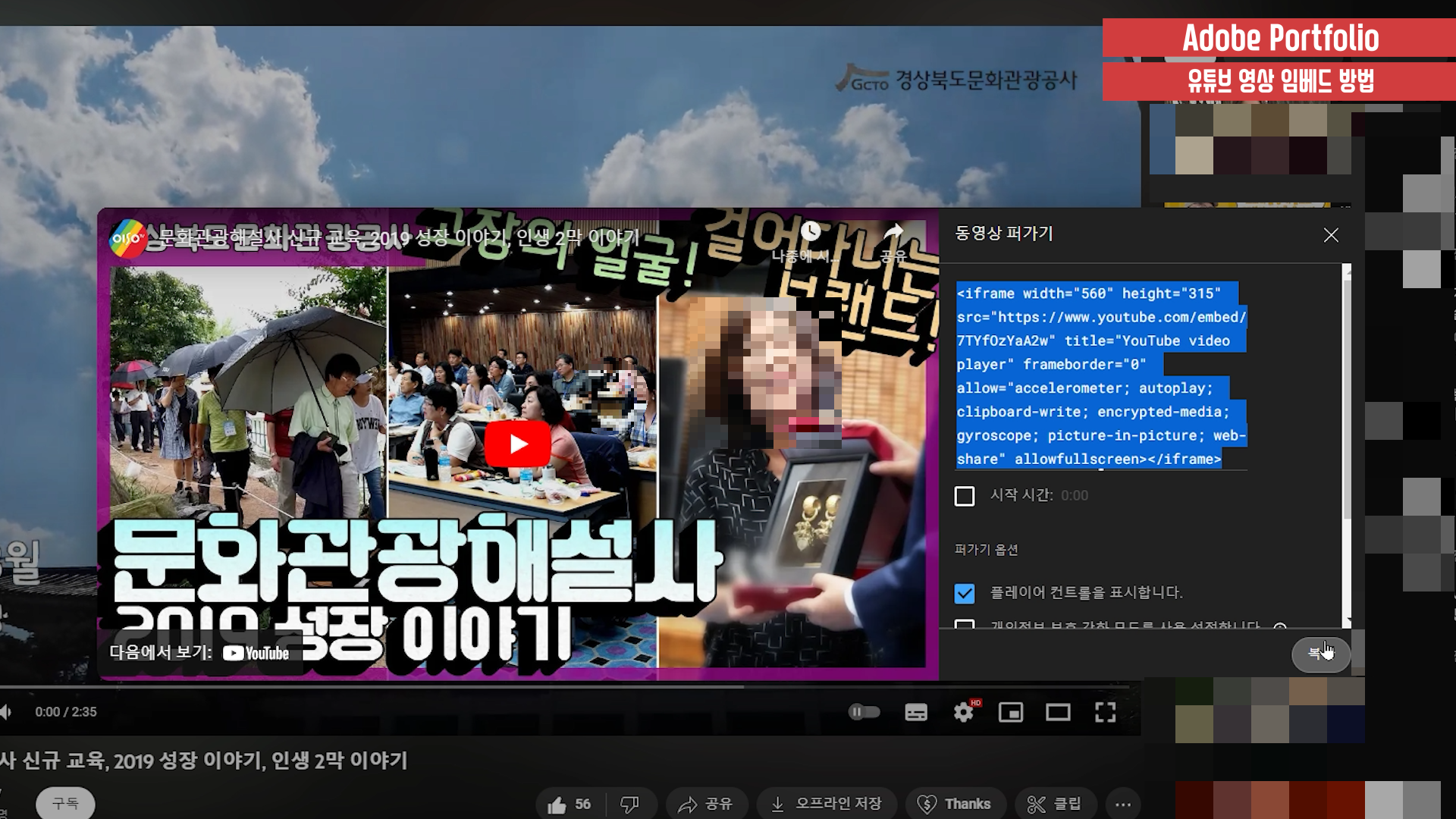The height and width of the screenshot is (819, 1456).
Task: Dislike the video
Action: pyautogui.click(x=629, y=804)
